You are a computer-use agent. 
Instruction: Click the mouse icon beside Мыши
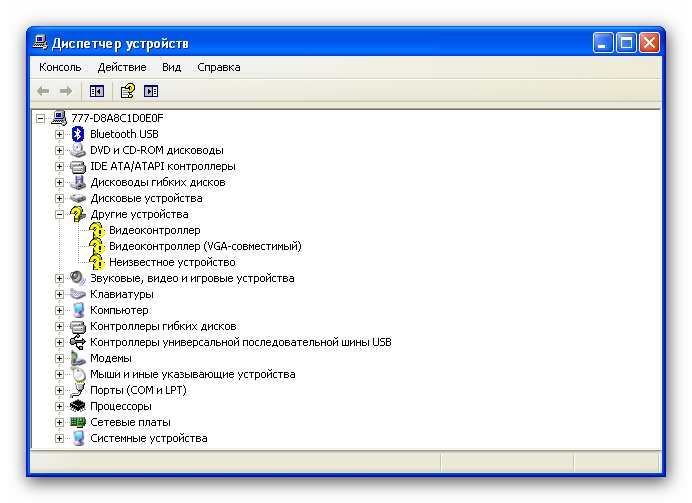tap(78, 374)
